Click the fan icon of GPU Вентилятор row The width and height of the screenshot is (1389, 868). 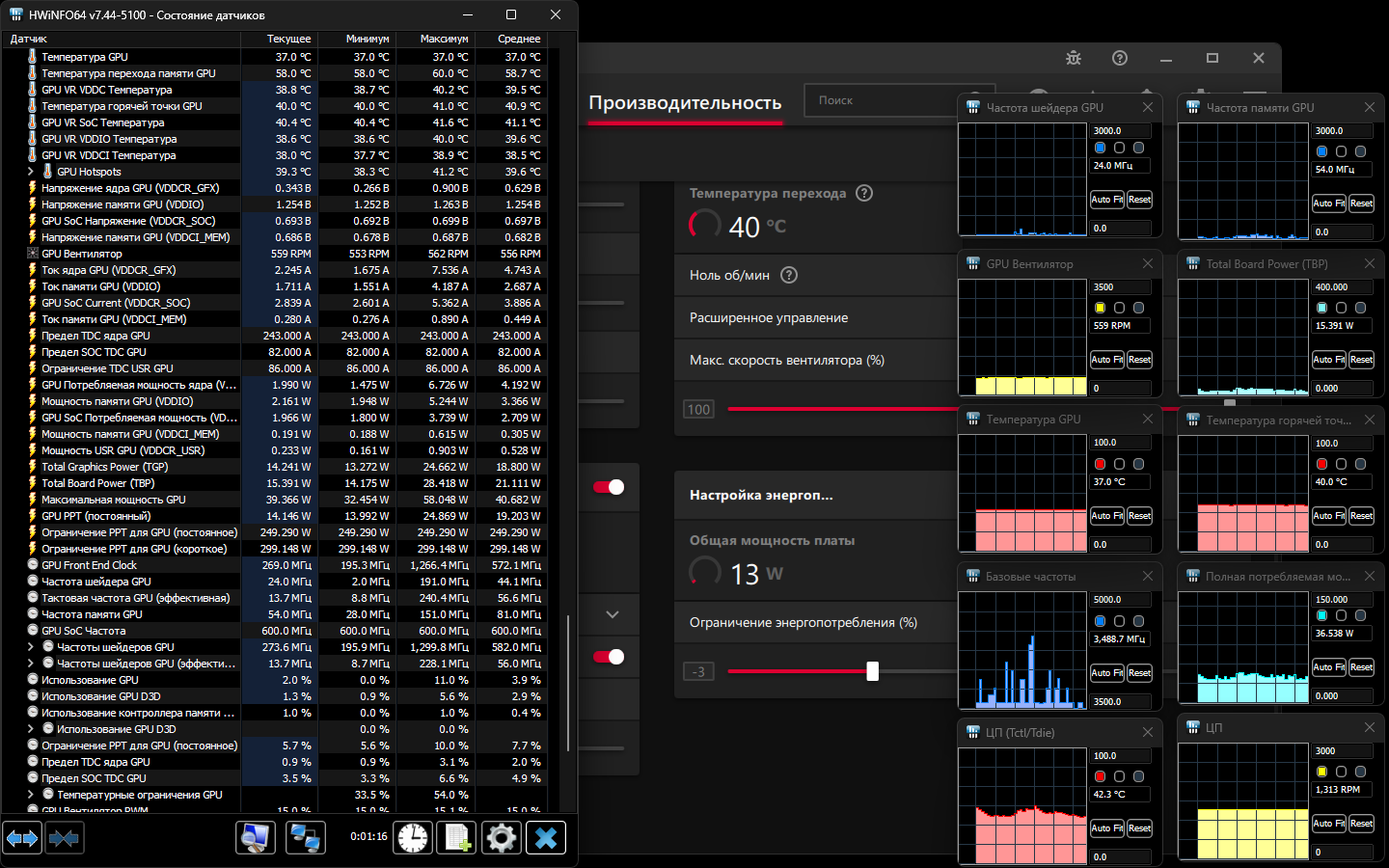(32, 254)
